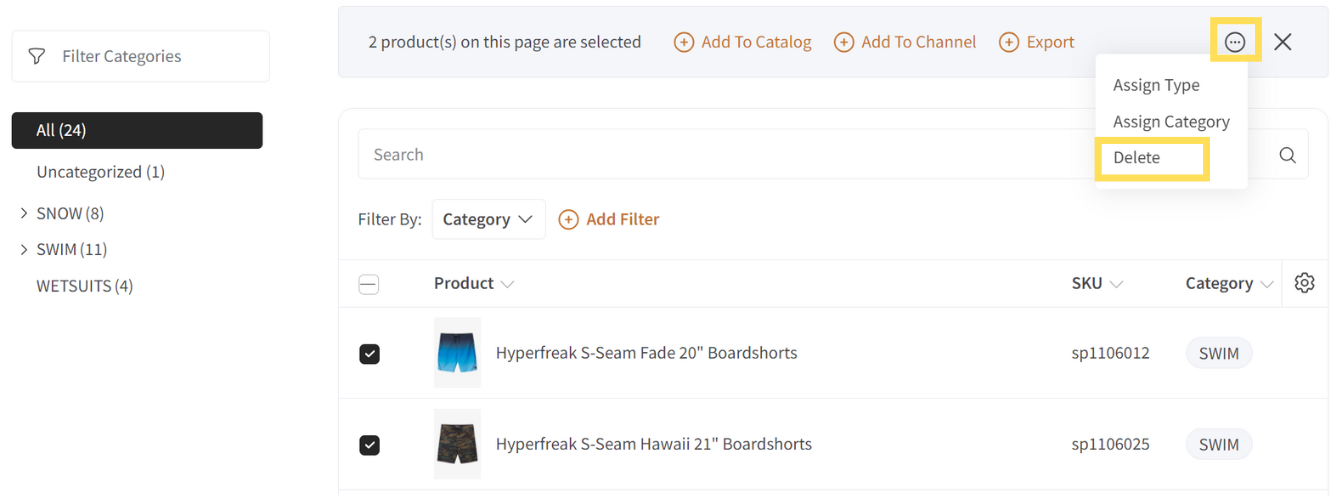Screen dimensions: 1343x503
Task: Export the selected products
Action: 1037,42
